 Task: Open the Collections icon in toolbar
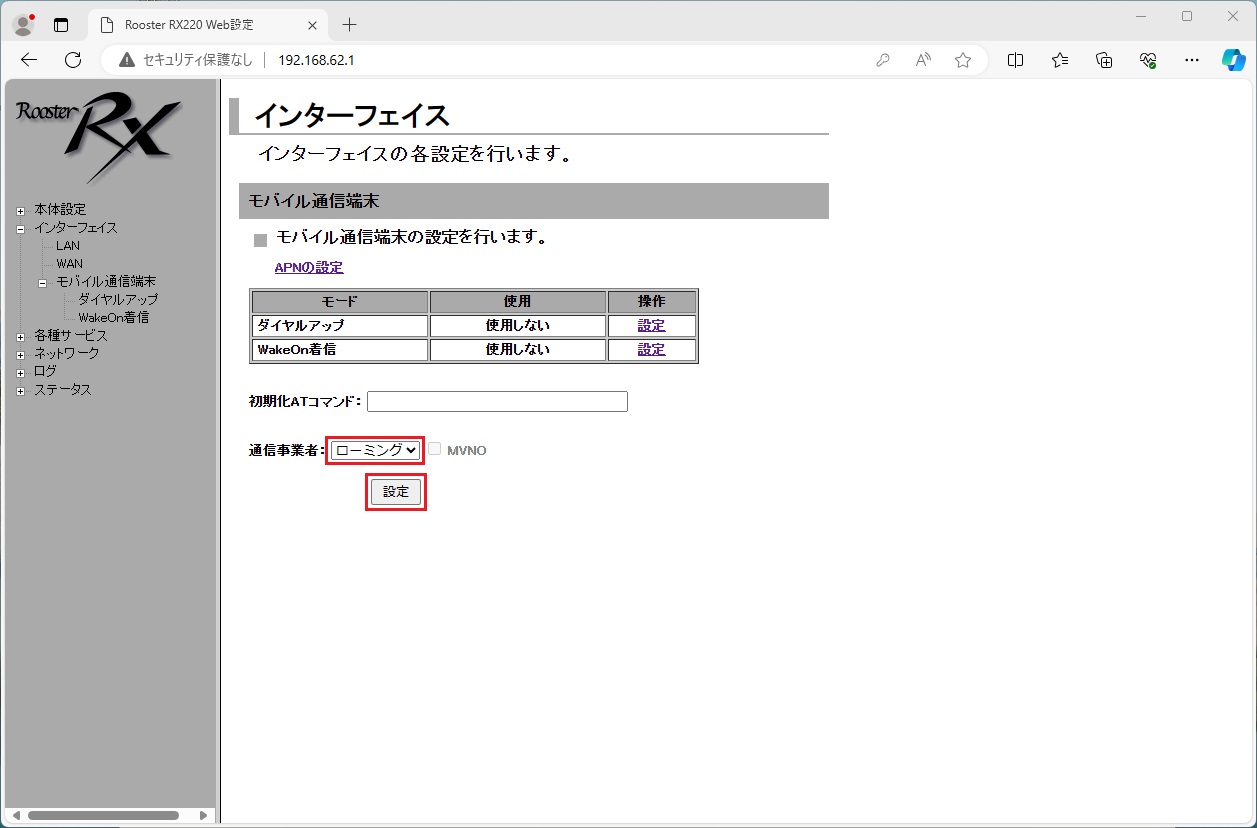coord(1104,60)
